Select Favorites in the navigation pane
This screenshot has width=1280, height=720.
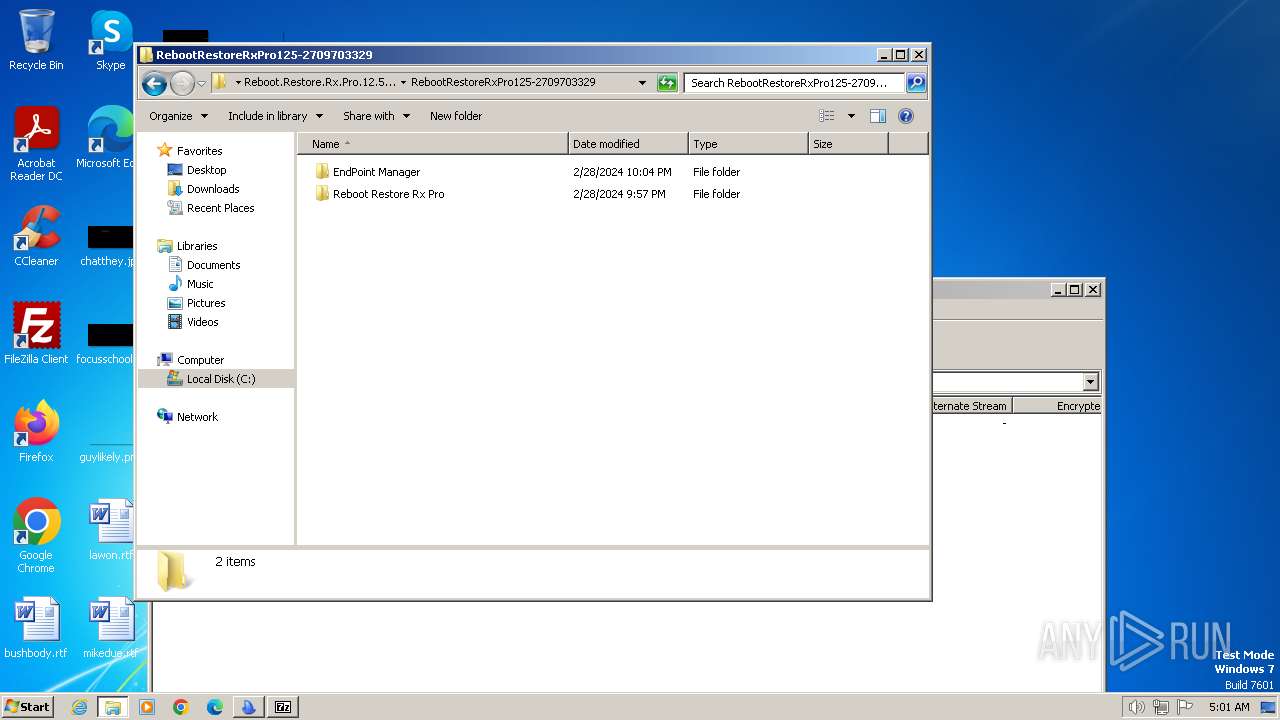(199, 151)
